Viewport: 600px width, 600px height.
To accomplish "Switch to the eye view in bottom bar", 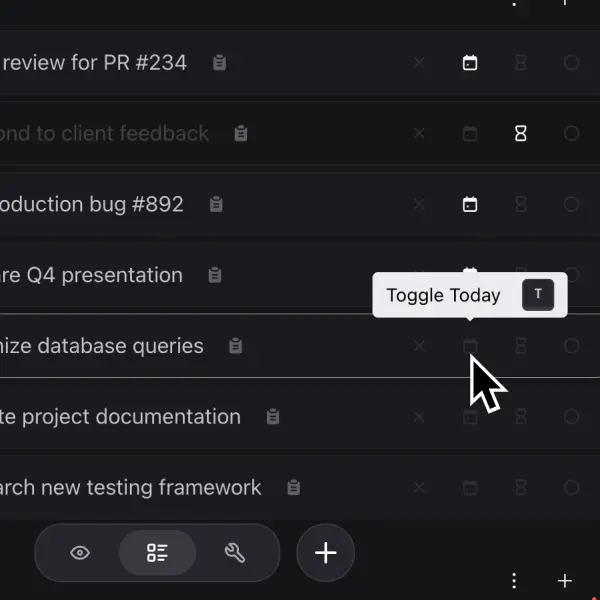I will (x=80, y=553).
